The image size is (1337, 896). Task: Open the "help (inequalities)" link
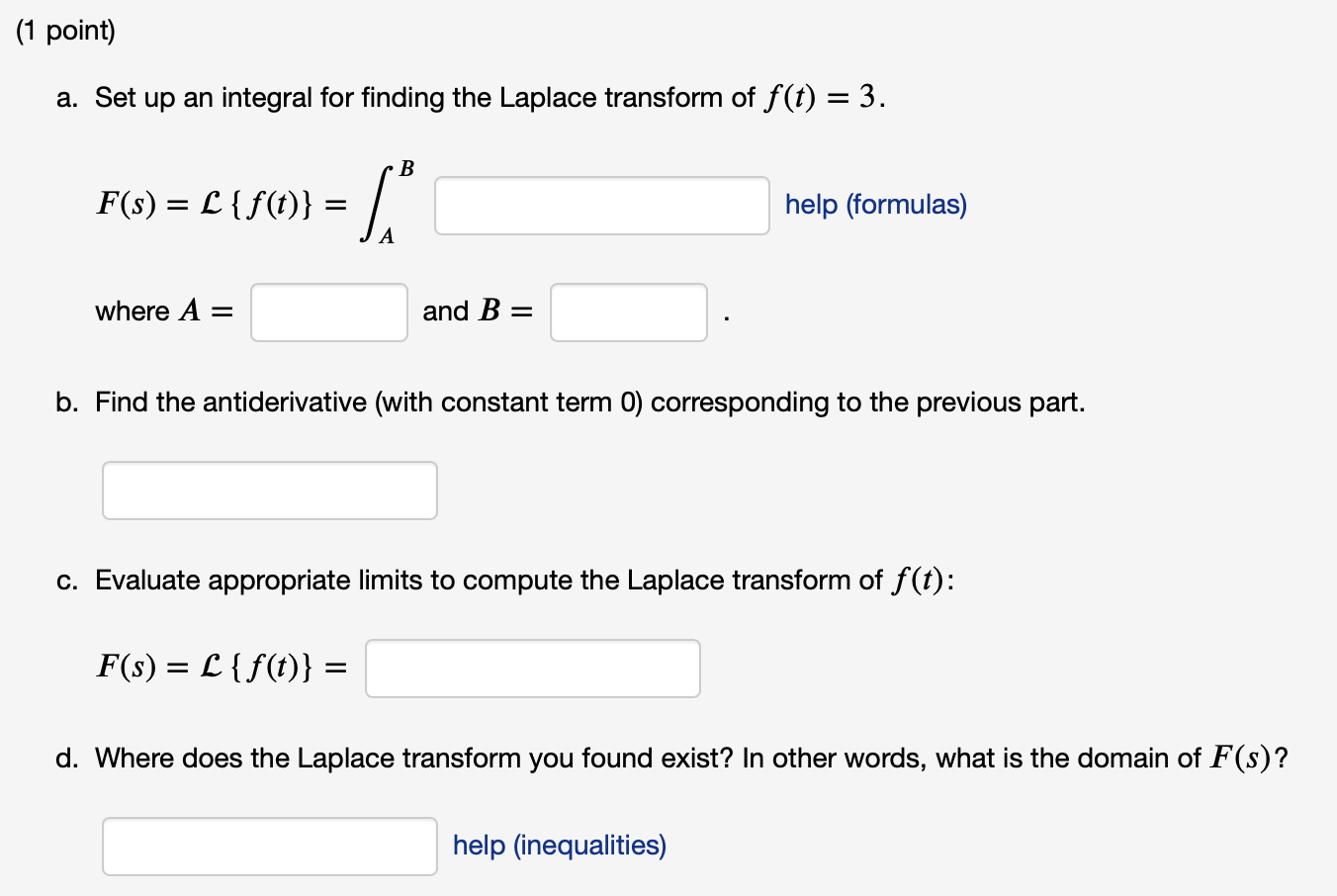click(559, 846)
